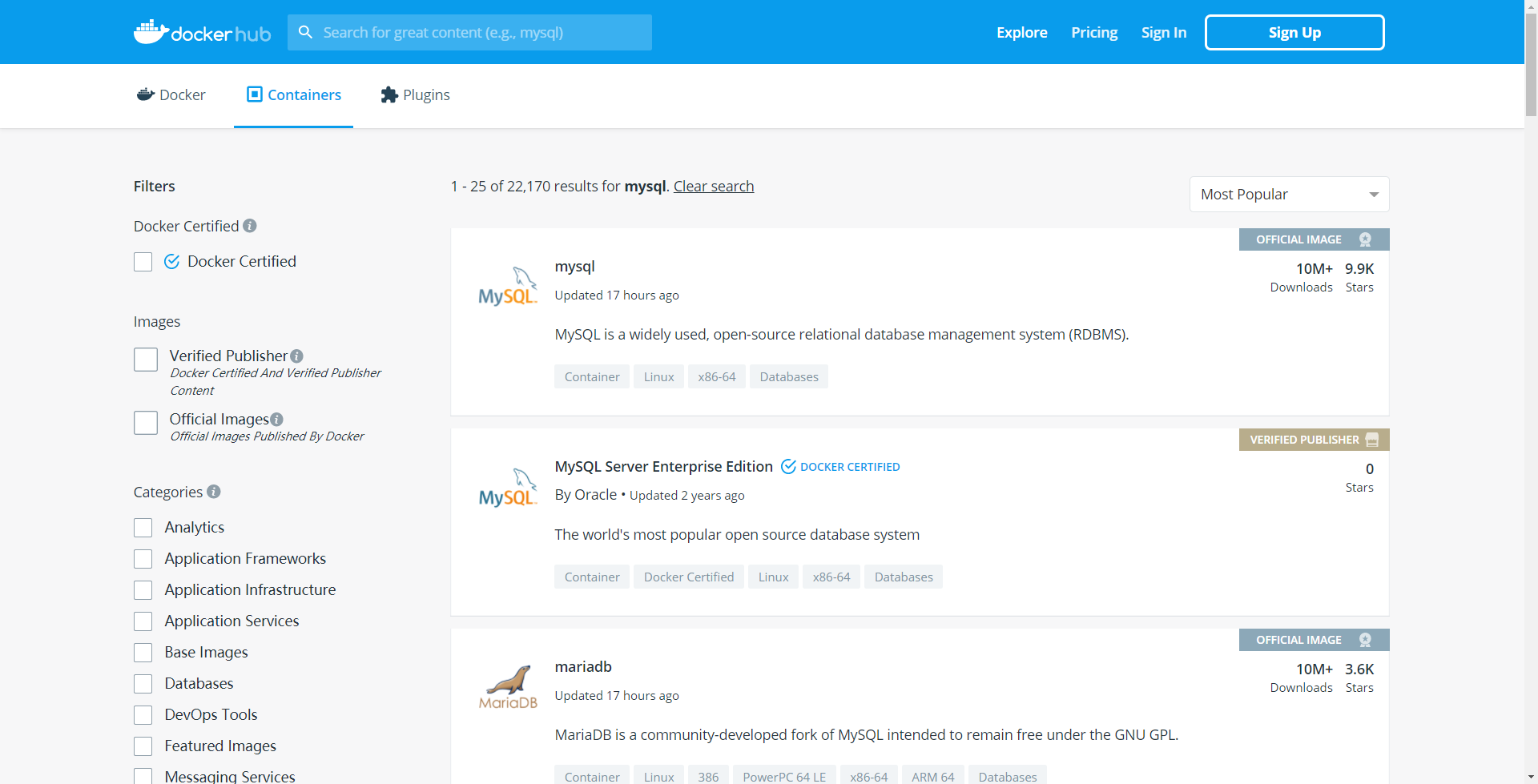1538x784 pixels.
Task: Click the search magnifier icon
Action: [305, 32]
